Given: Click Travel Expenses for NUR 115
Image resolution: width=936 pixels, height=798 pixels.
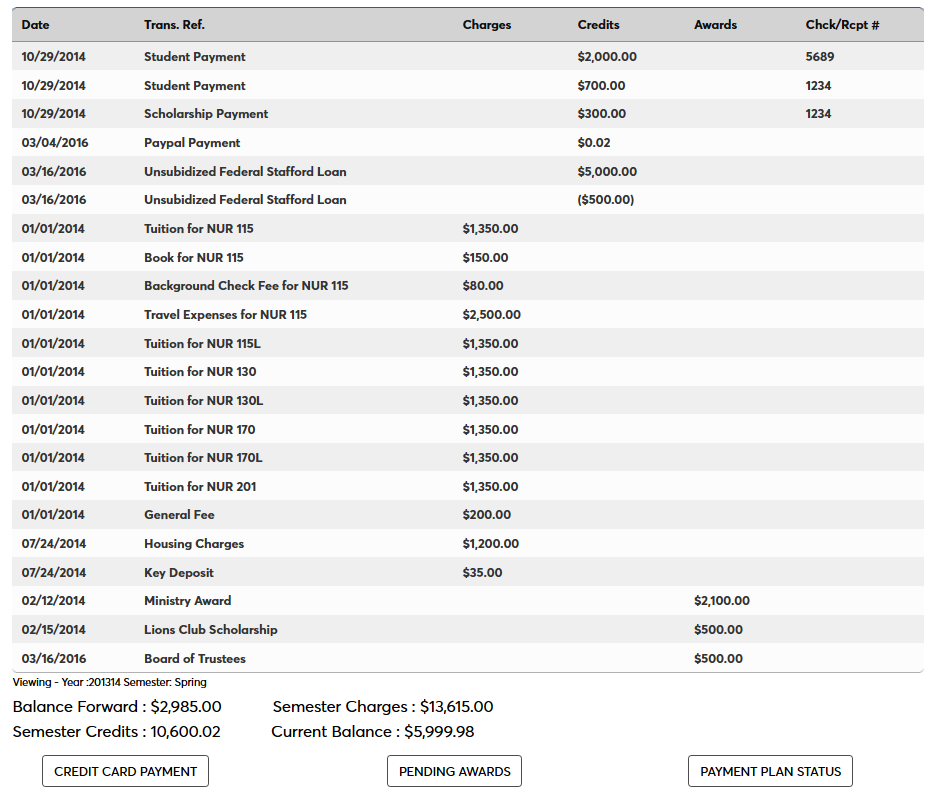Looking at the screenshot, I should (x=225, y=315).
